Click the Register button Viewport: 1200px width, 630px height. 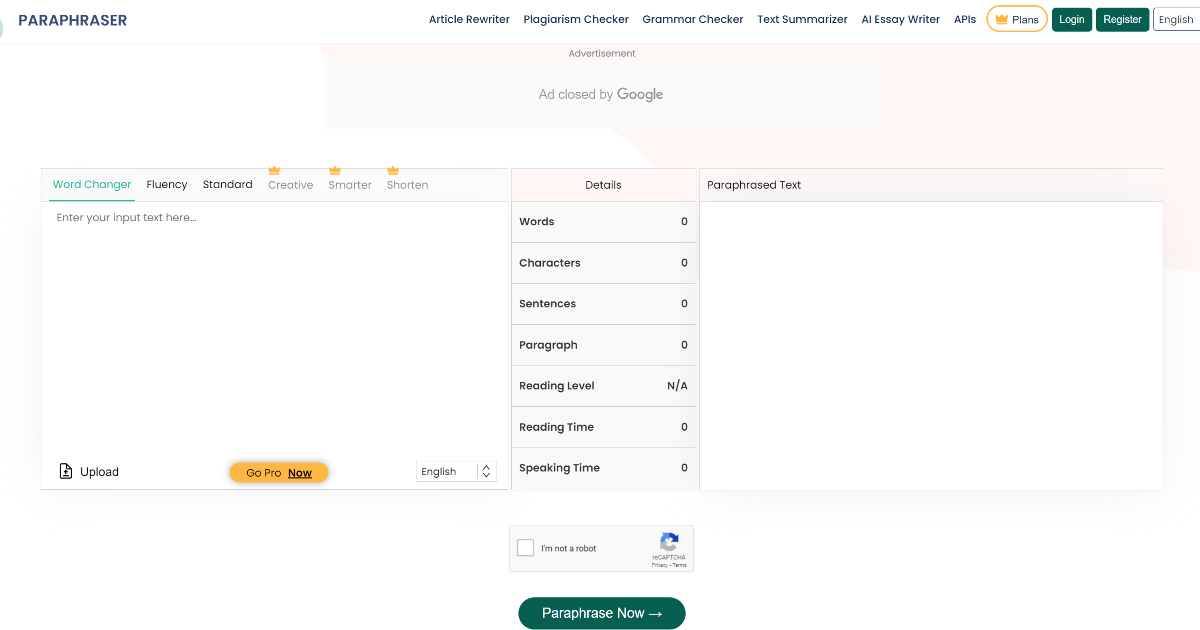(1122, 19)
